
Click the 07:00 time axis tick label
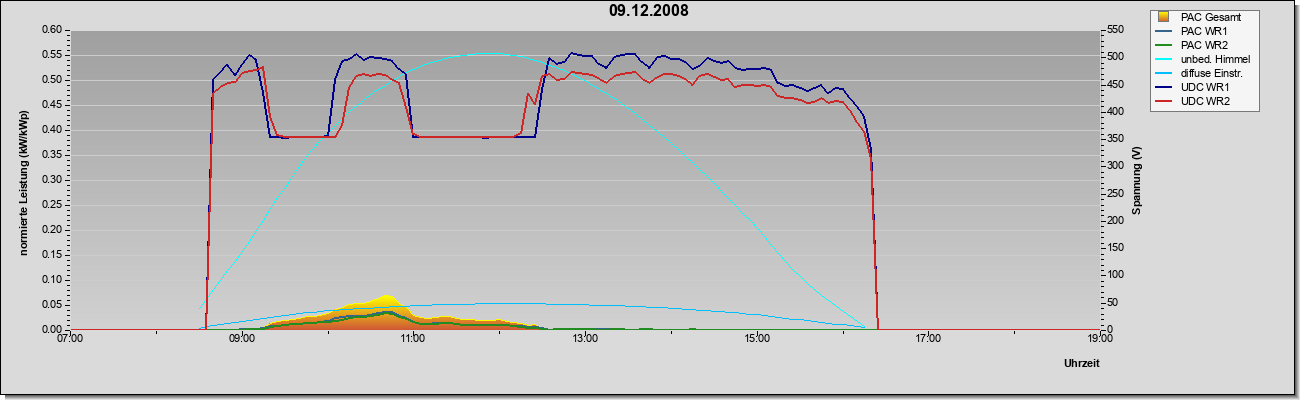click(70, 340)
